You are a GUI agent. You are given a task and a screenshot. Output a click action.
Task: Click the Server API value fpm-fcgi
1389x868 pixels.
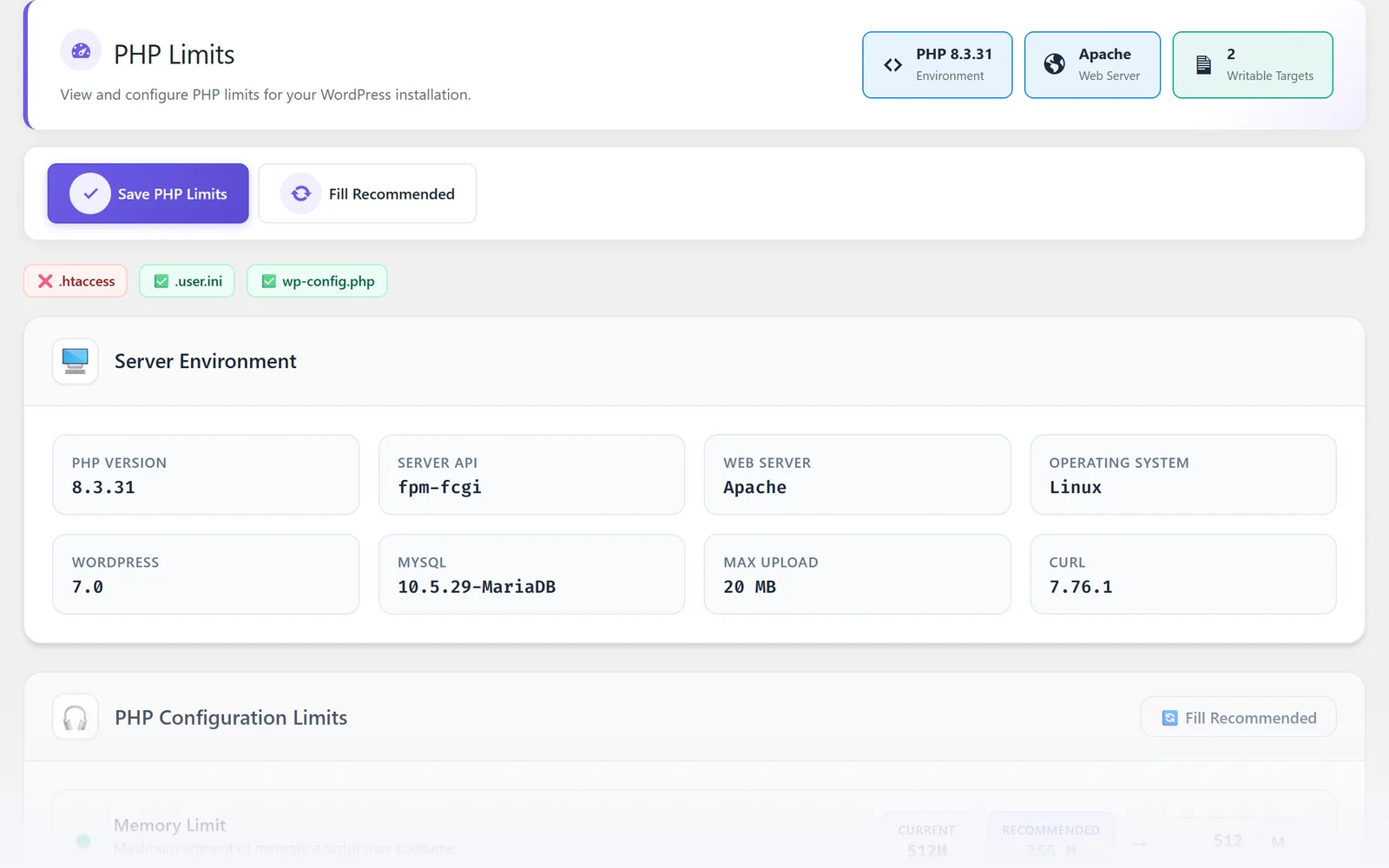click(439, 488)
